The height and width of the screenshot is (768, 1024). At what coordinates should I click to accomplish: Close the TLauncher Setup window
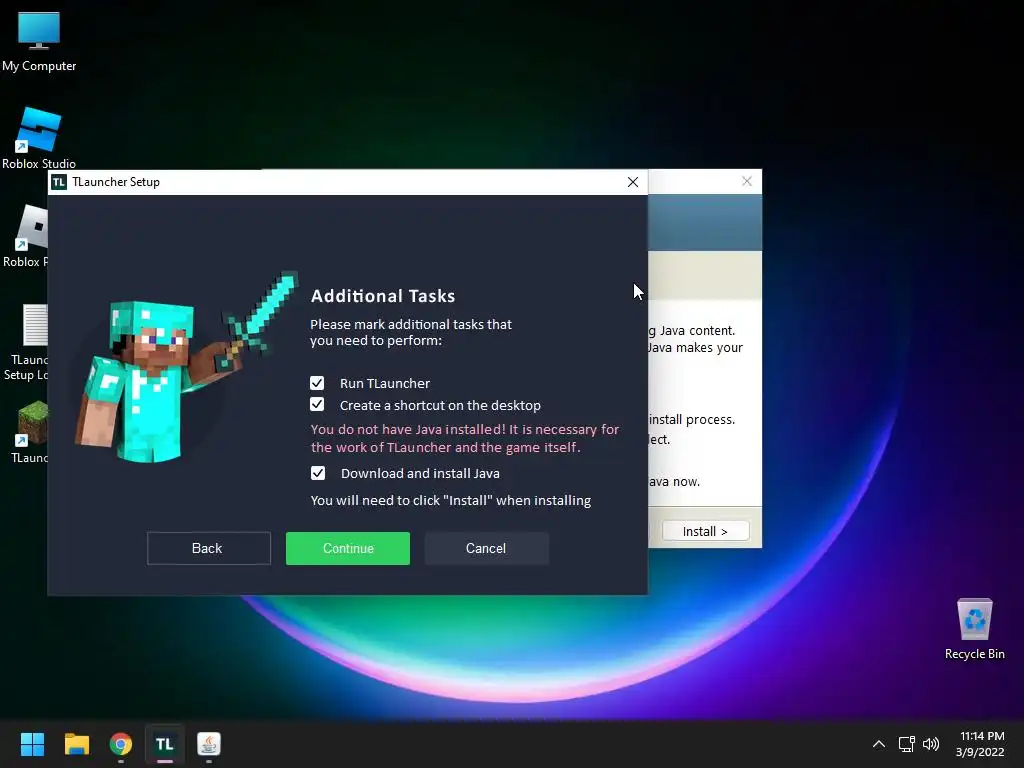click(x=632, y=182)
